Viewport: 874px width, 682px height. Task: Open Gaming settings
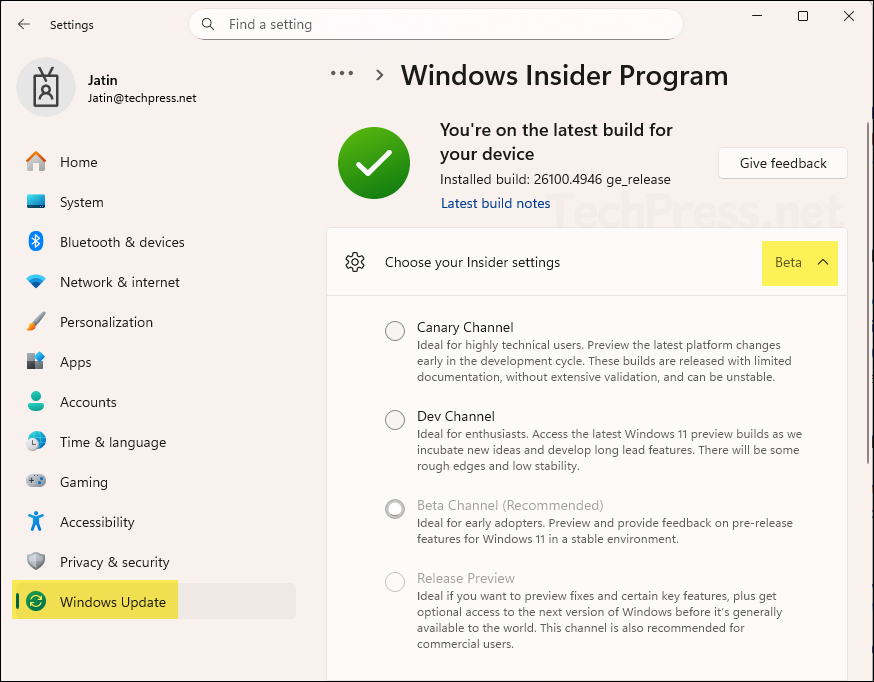click(155, 482)
